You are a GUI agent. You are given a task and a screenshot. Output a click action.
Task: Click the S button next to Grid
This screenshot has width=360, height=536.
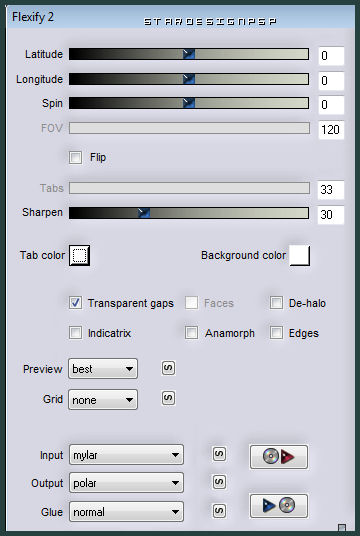point(168,398)
